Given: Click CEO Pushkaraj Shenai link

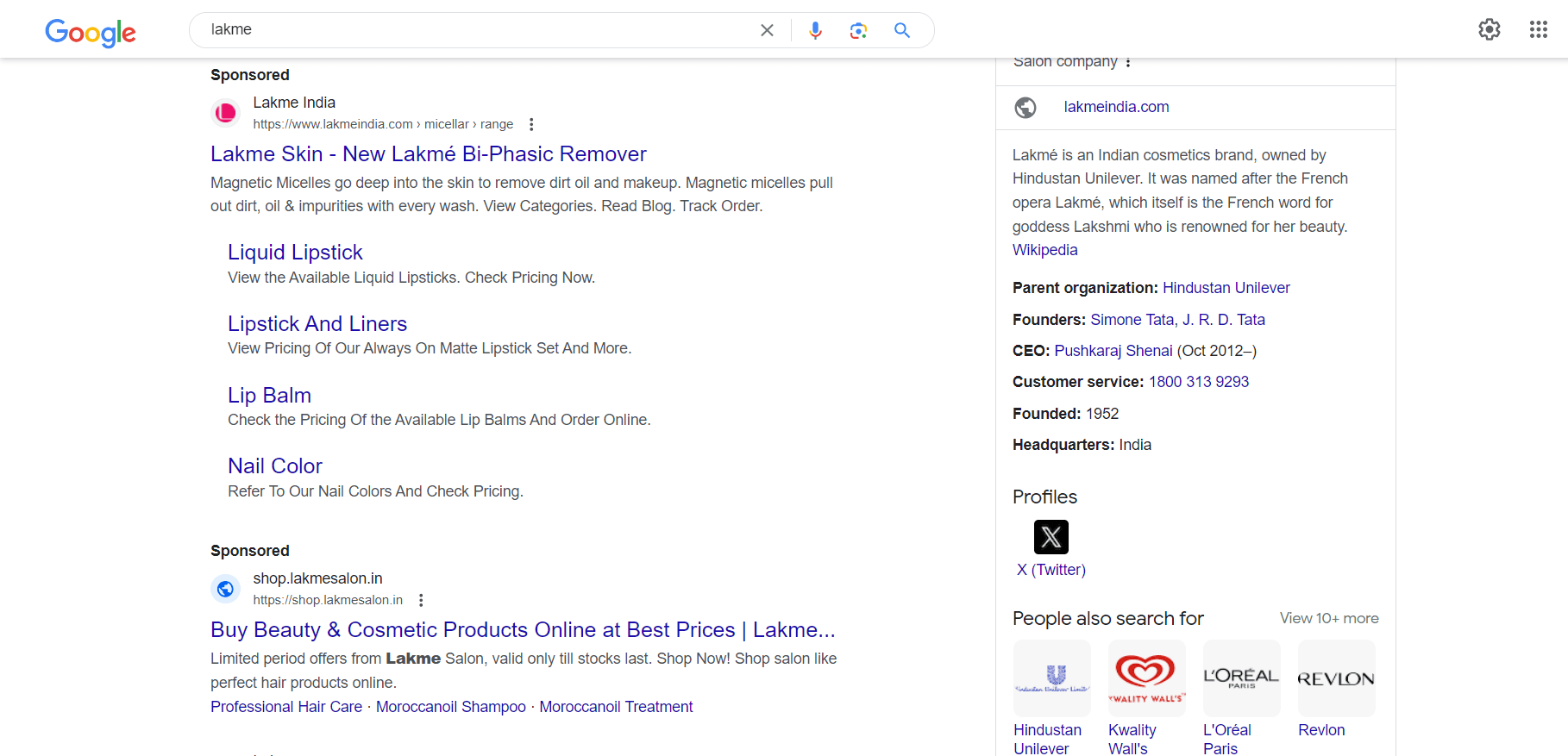Looking at the screenshot, I should (1113, 351).
